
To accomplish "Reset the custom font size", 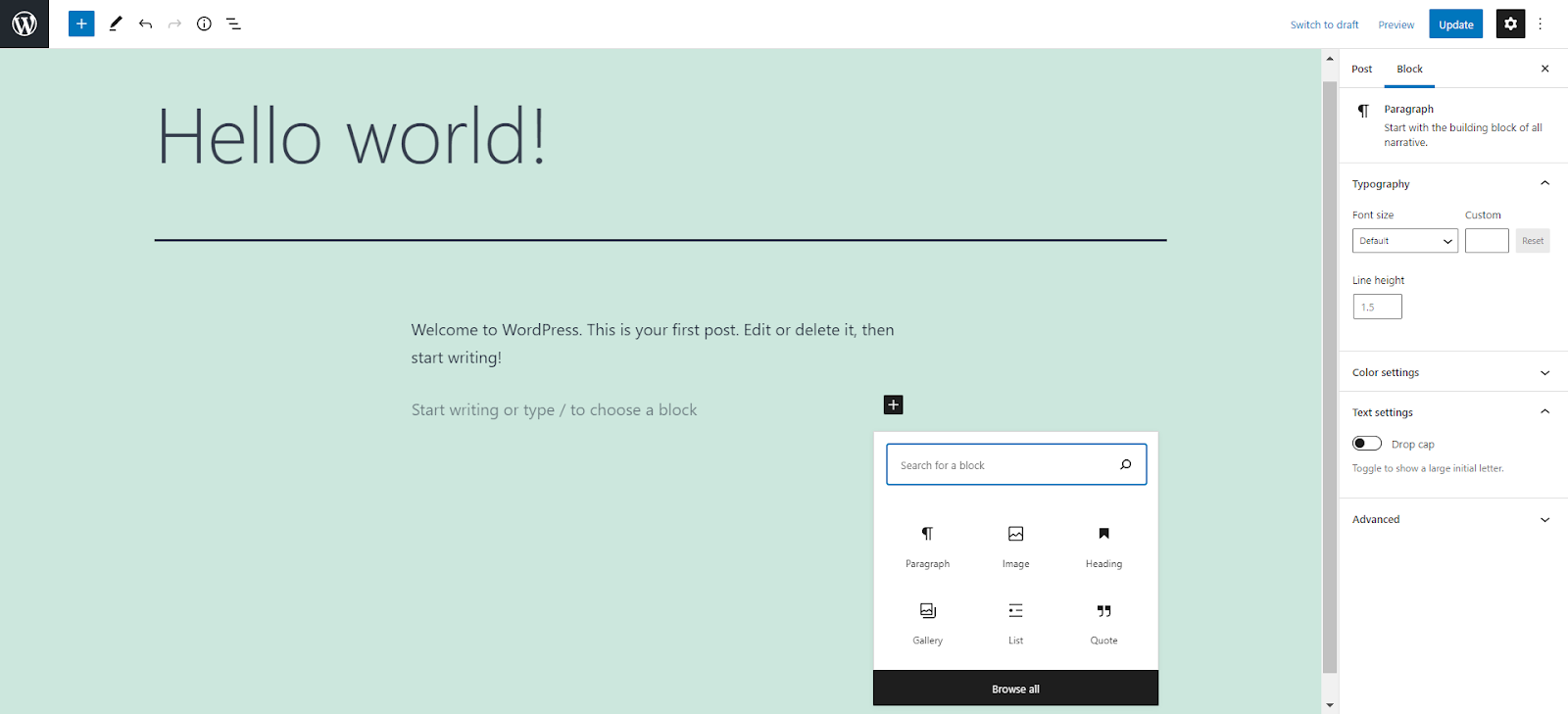I will pos(1533,241).
